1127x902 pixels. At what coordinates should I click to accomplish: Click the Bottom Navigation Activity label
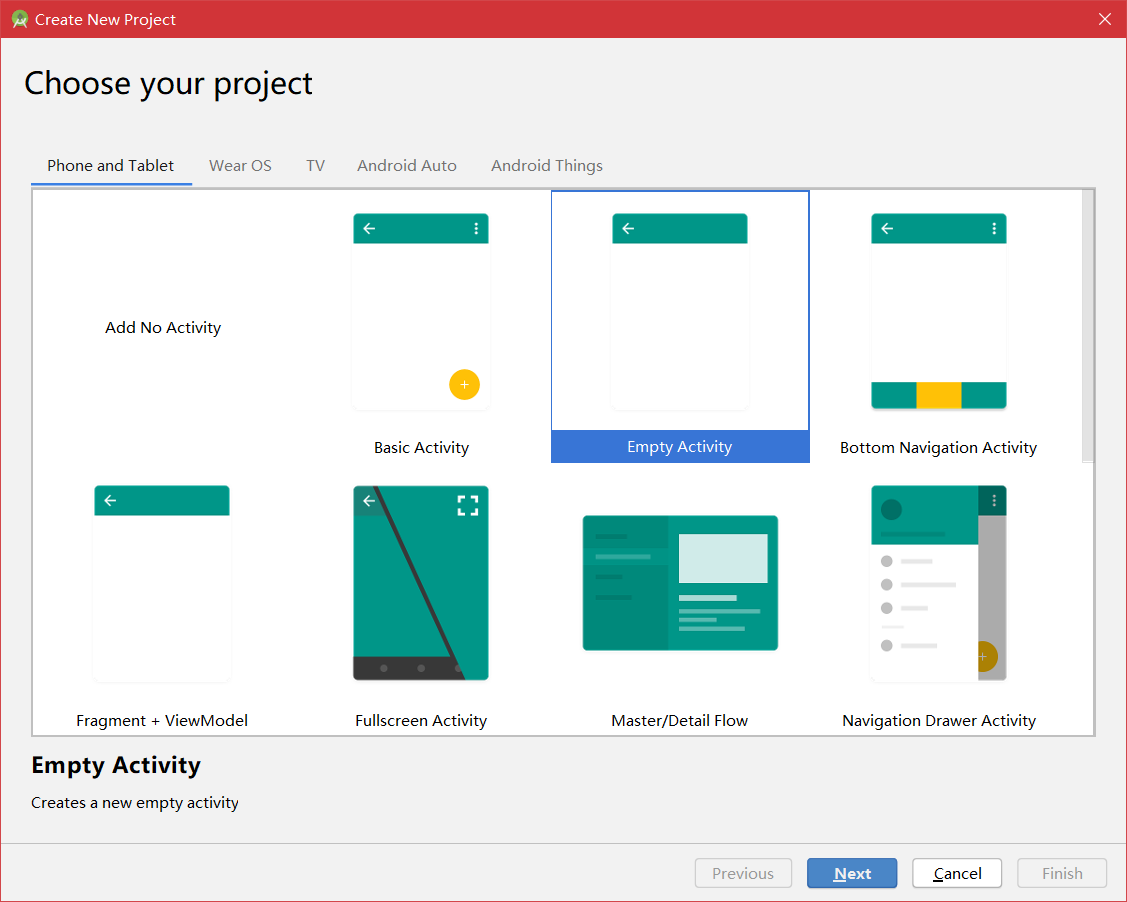click(938, 448)
